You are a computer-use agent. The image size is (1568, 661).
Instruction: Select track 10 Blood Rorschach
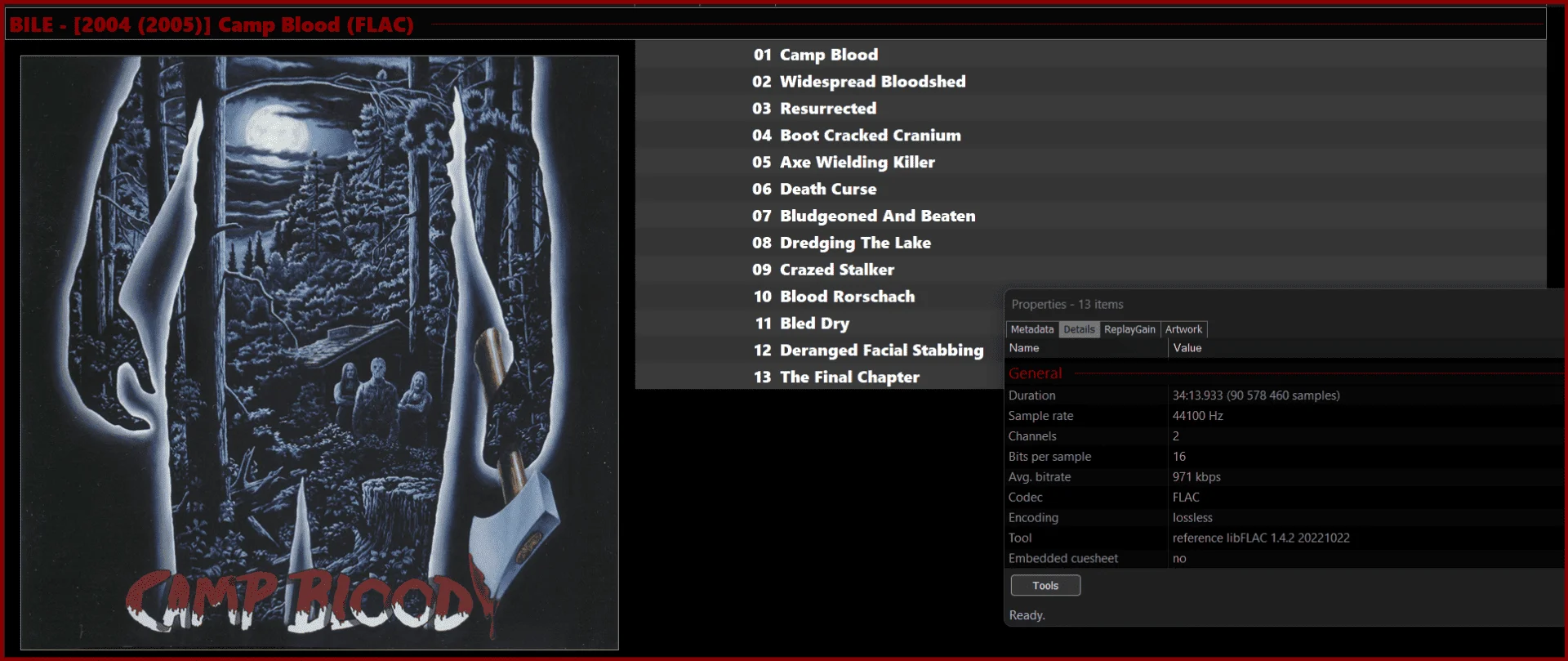click(819, 297)
